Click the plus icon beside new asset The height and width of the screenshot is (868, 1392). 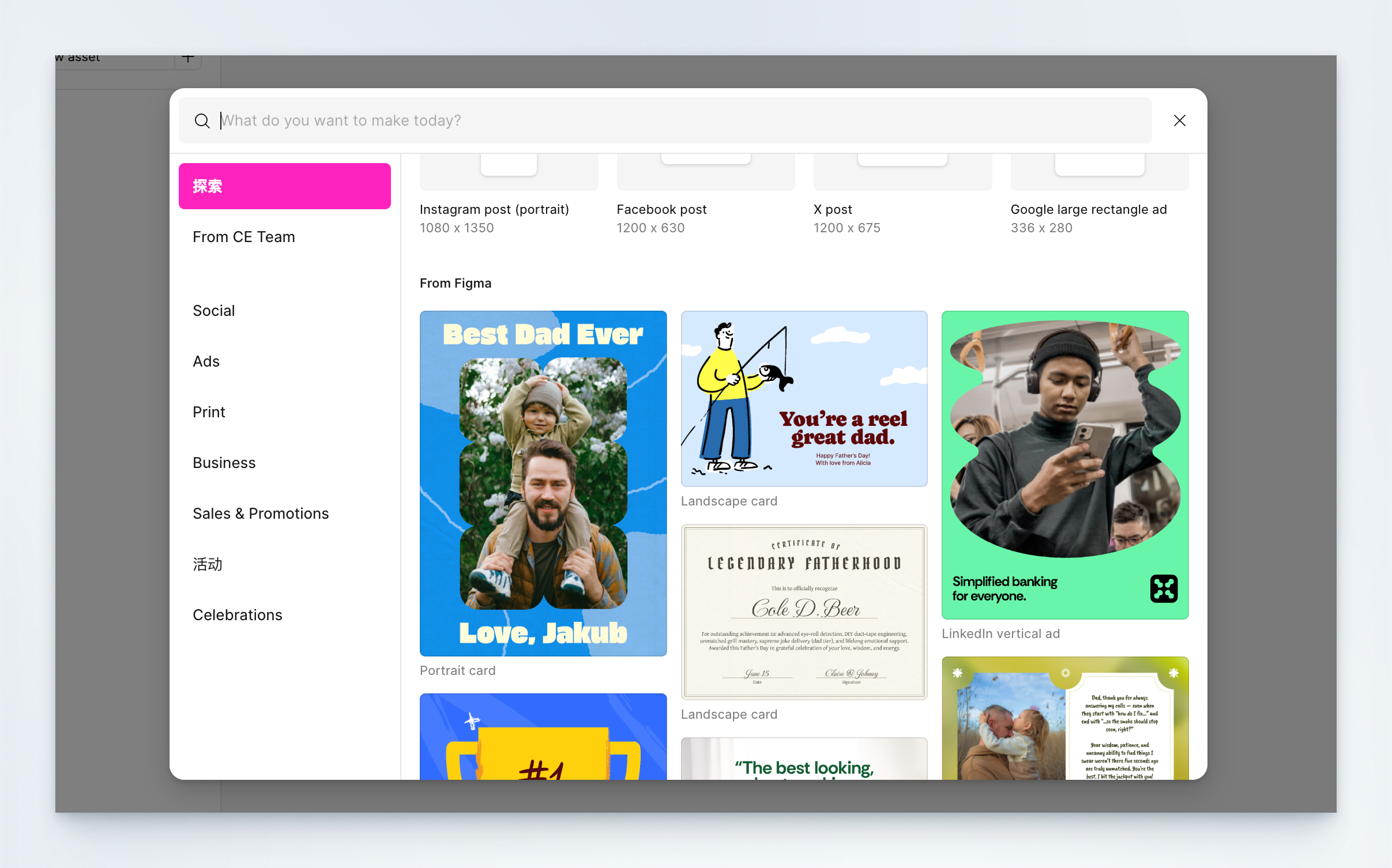pos(188,59)
